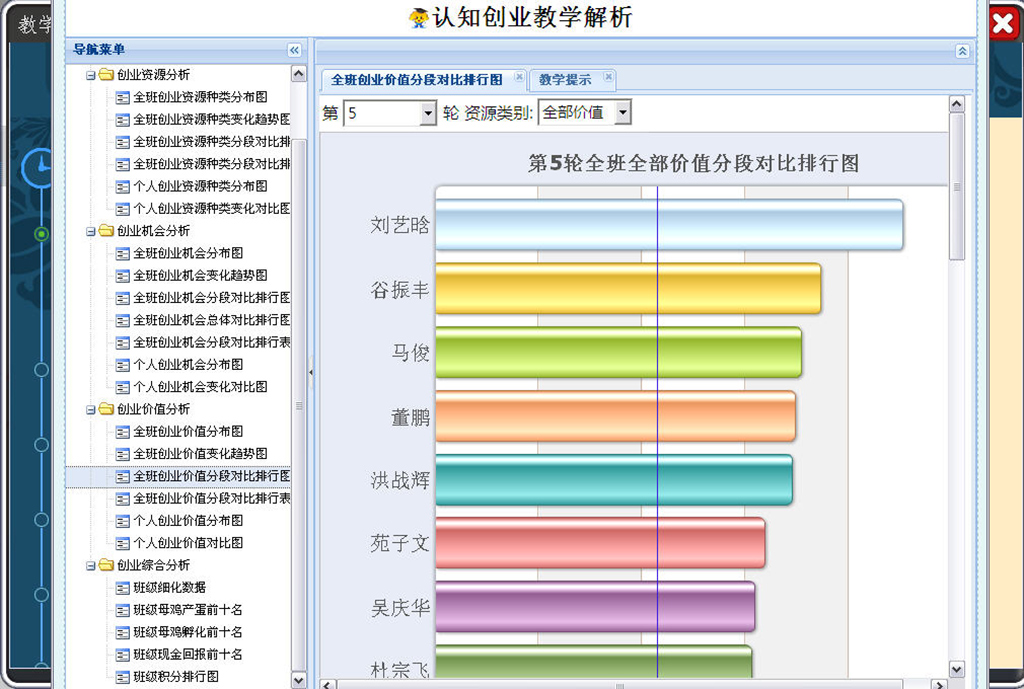Screen dimensions: 1024x689
Task: Open the round number dropdown
Action: 428,114
